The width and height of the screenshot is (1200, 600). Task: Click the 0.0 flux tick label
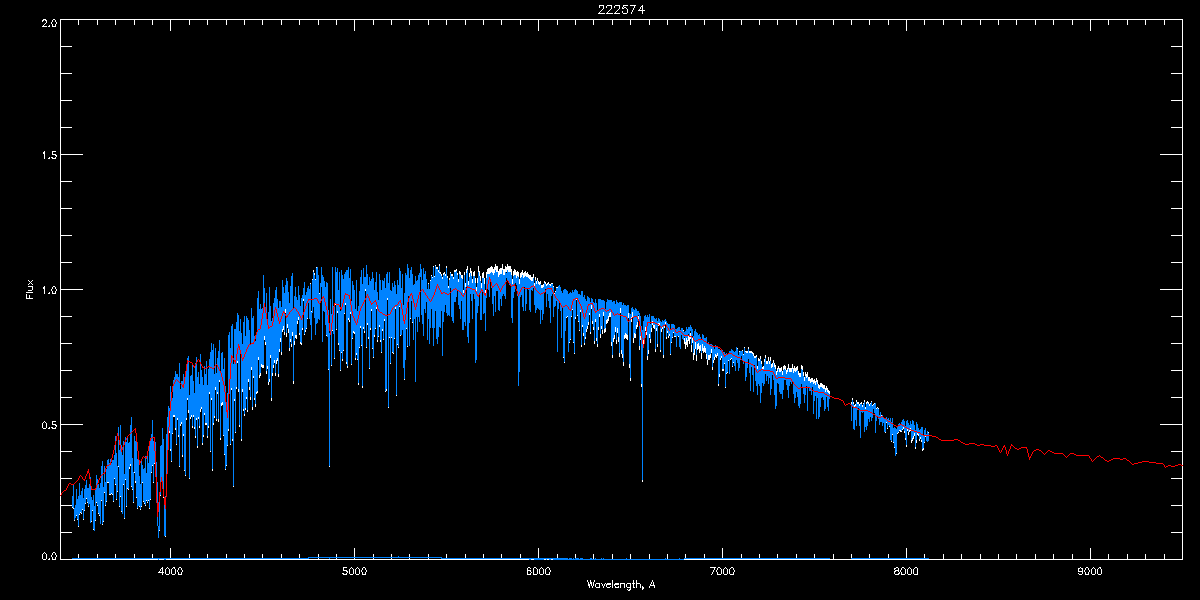pyautogui.click(x=48, y=556)
